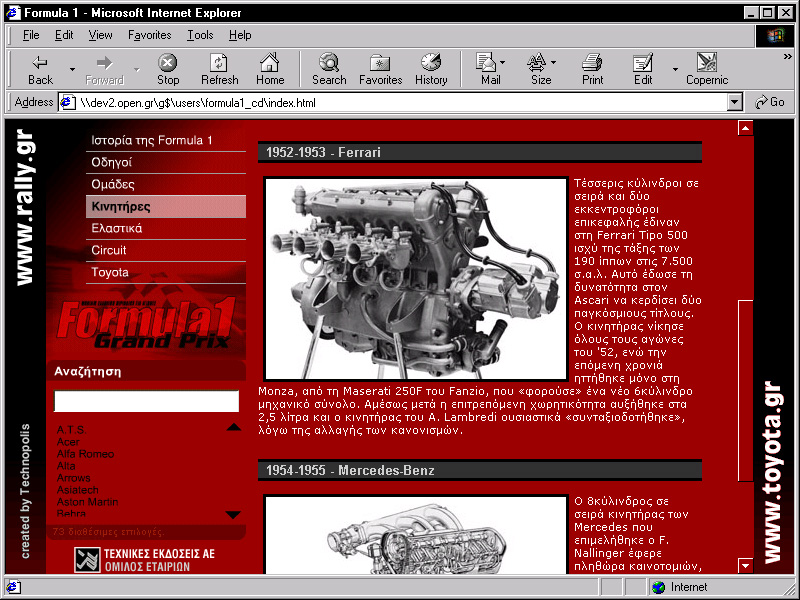Go back with the Back toolbar button
Screen dimensions: 800x600
(40, 70)
